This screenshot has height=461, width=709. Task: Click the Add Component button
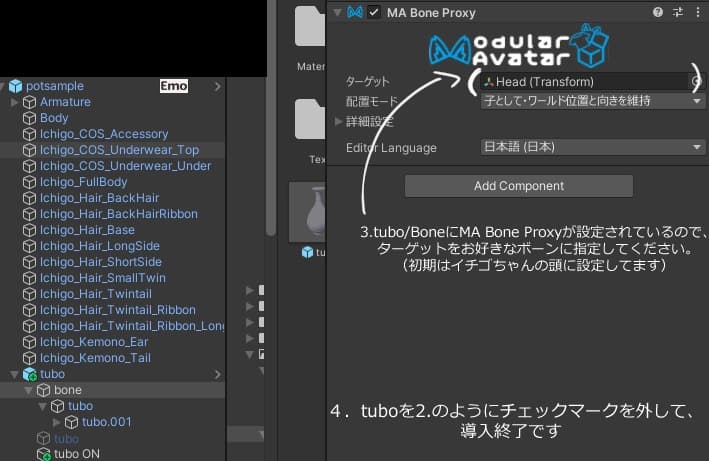pos(519,186)
